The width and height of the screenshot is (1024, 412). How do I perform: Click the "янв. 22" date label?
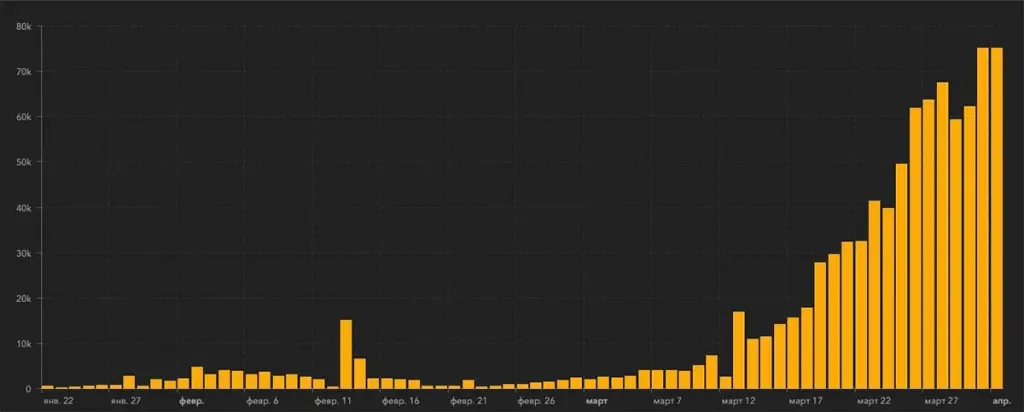click(59, 401)
